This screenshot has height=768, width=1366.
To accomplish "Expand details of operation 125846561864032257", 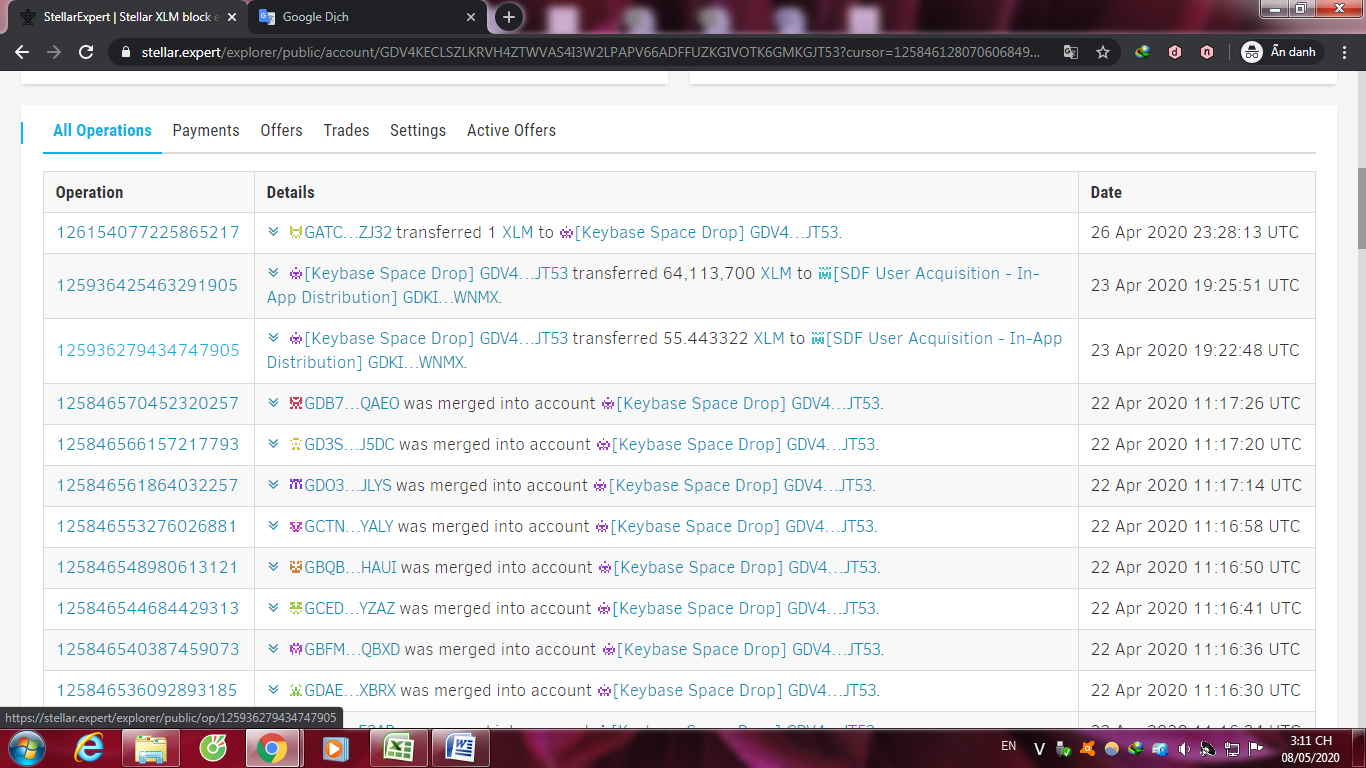I will click(273, 485).
